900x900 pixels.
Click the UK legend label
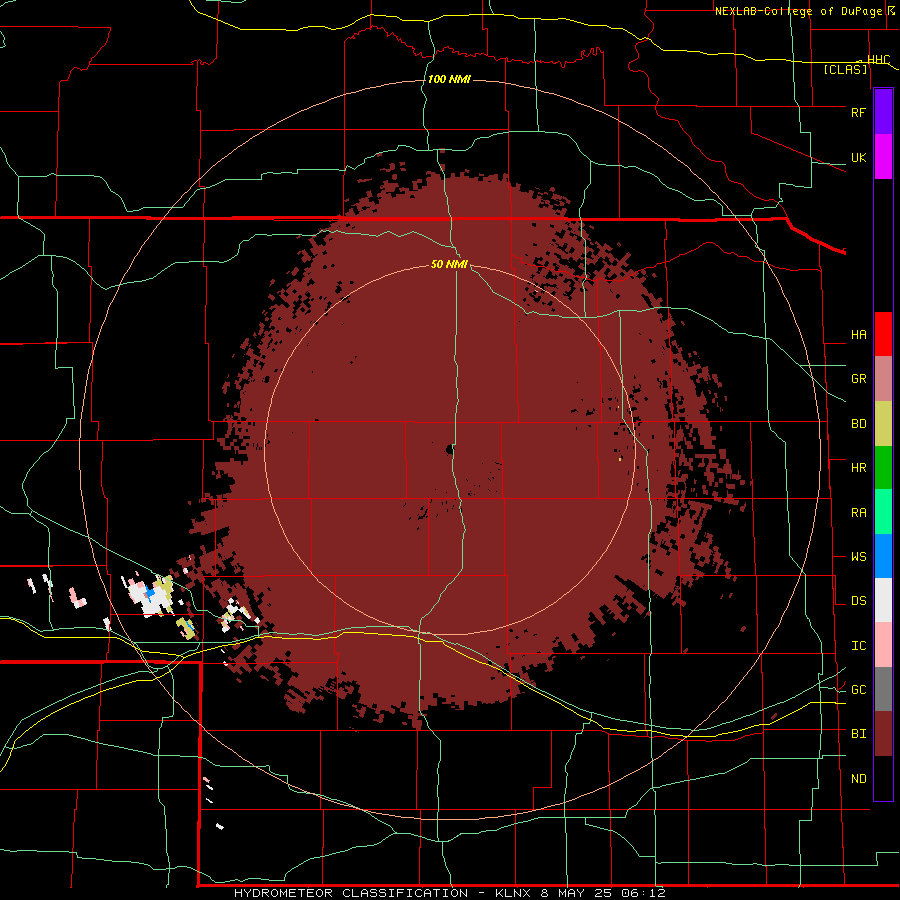pyautogui.click(x=858, y=158)
